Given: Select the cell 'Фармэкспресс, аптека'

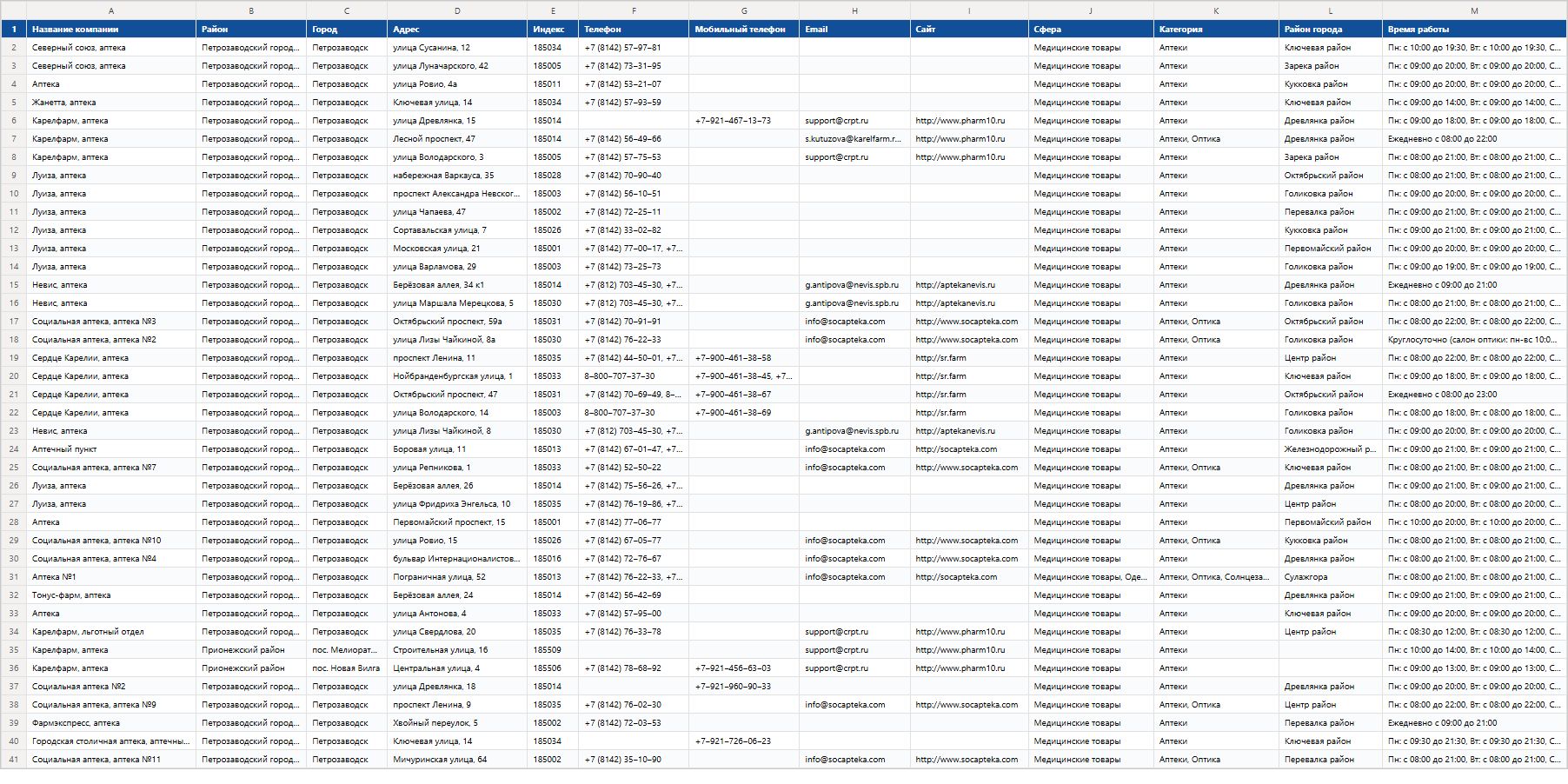Looking at the screenshot, I should click(x=111, y=723).
